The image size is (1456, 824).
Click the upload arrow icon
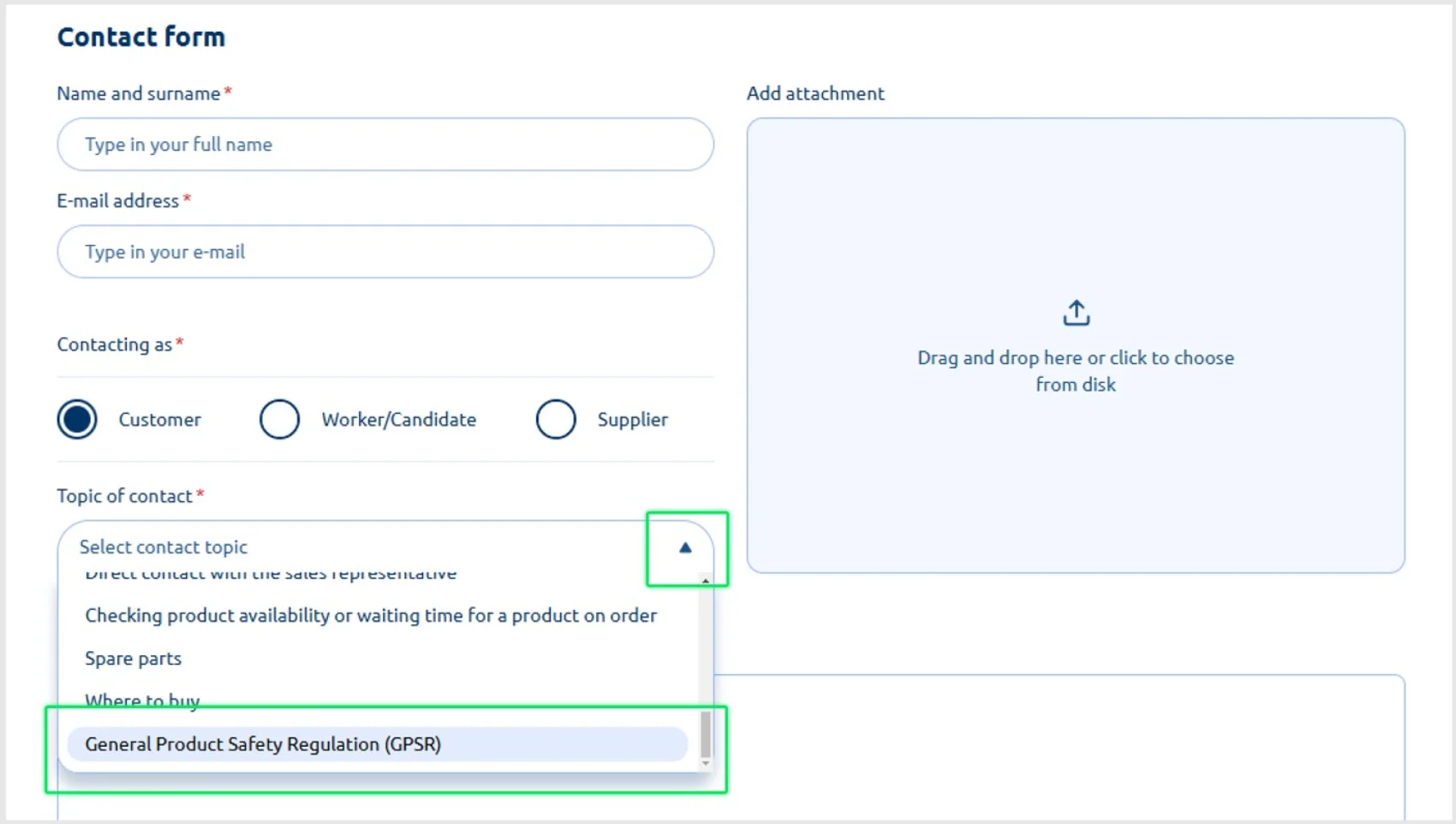[x=1076, y=313]
